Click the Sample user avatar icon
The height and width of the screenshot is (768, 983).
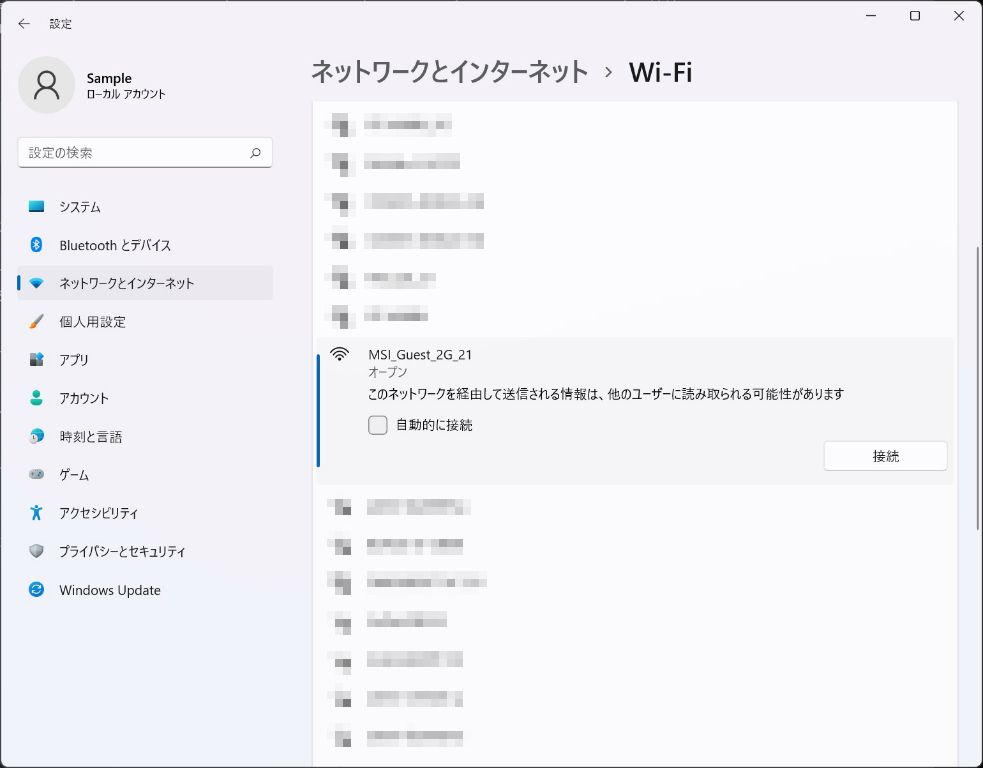[x=46, y=85]
